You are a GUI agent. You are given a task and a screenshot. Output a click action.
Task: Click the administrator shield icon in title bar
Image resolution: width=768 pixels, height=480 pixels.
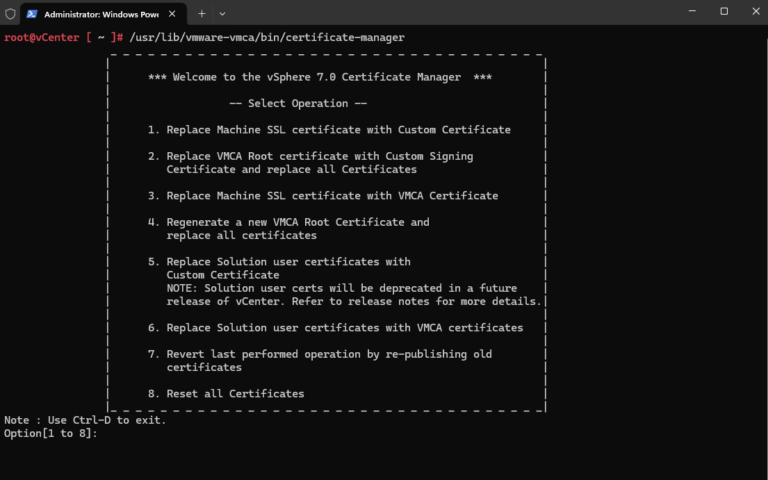pos(11,14)
